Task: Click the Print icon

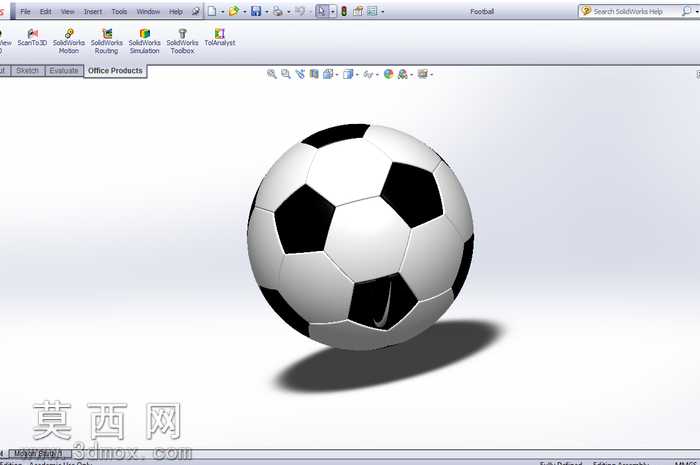Action: tap(278, 11)
